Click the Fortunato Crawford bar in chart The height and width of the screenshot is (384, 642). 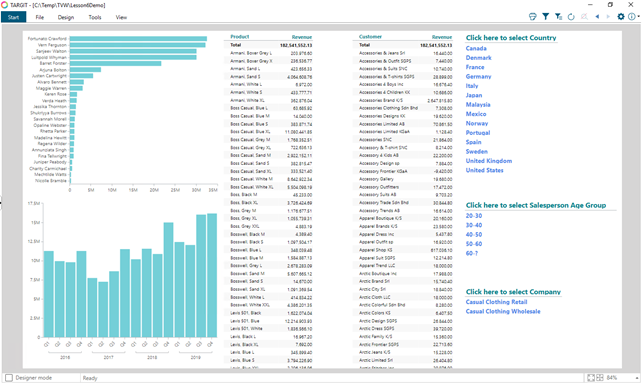[138, 39]
